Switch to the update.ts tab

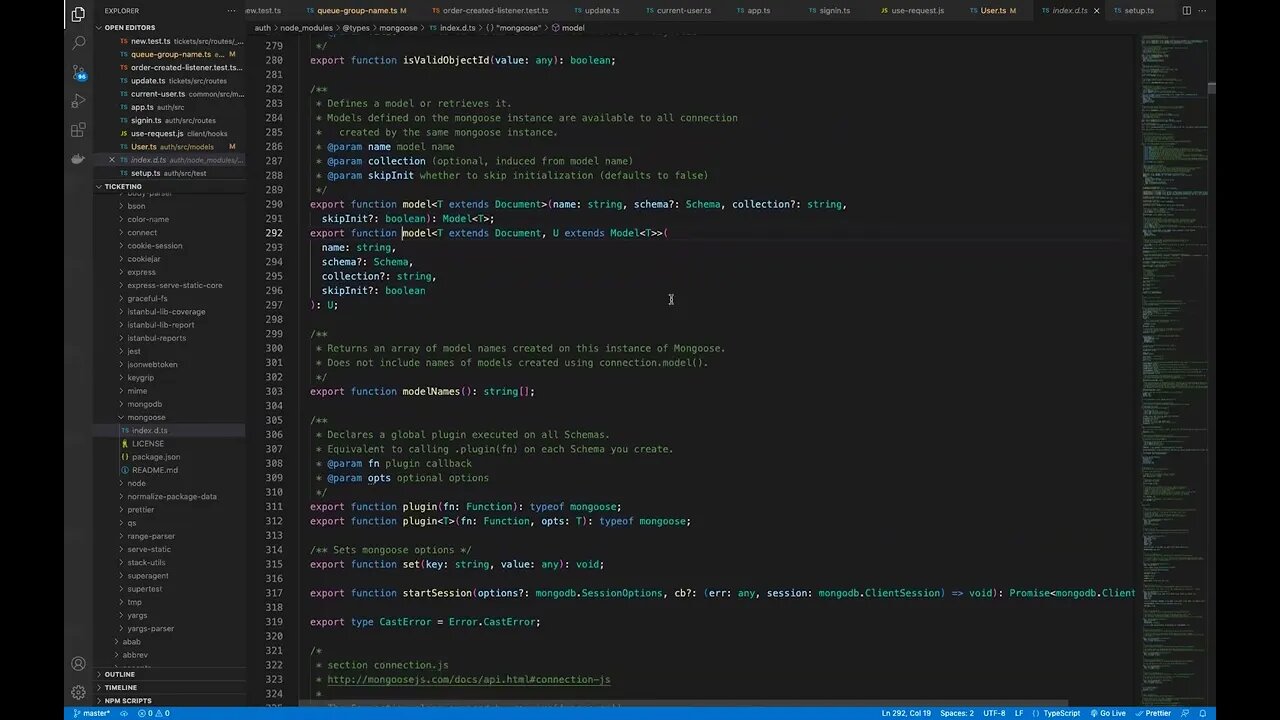coord(602,11)
